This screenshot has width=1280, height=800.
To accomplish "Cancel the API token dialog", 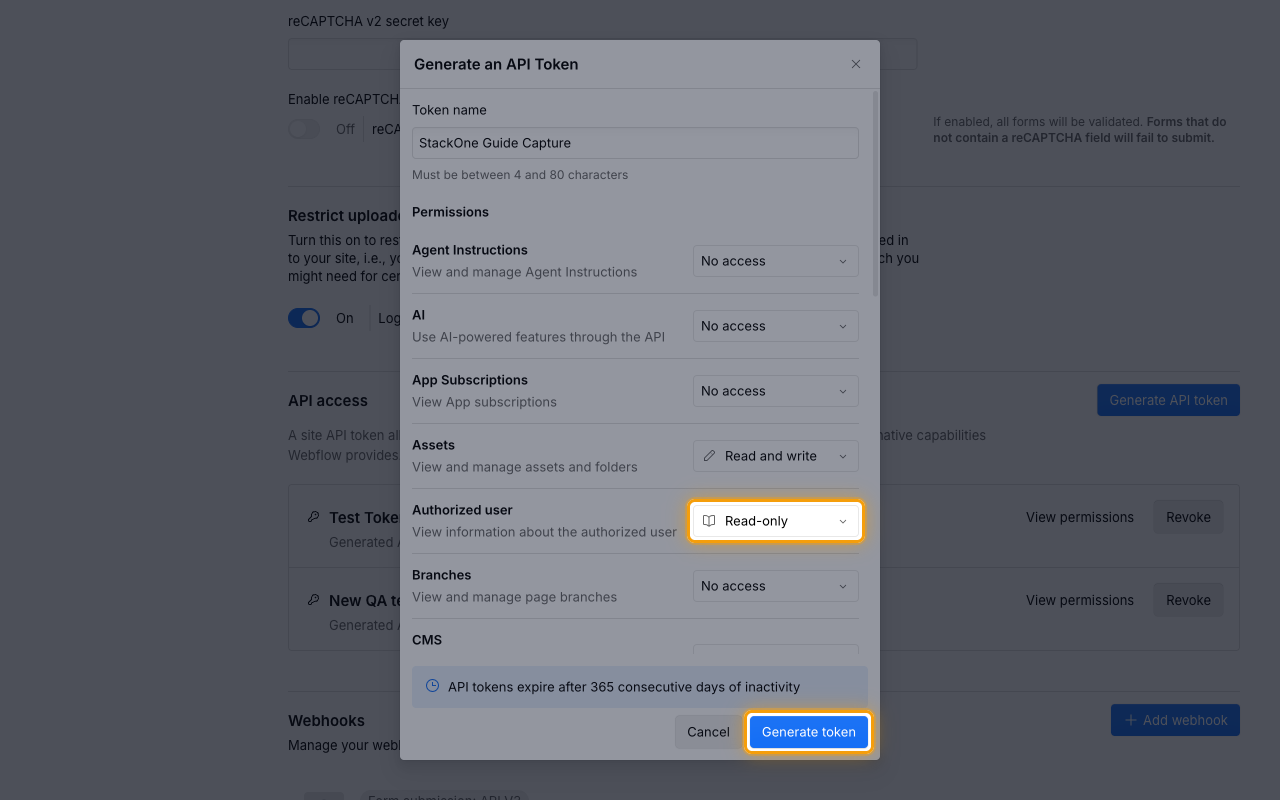I will (x=708, y=732).
